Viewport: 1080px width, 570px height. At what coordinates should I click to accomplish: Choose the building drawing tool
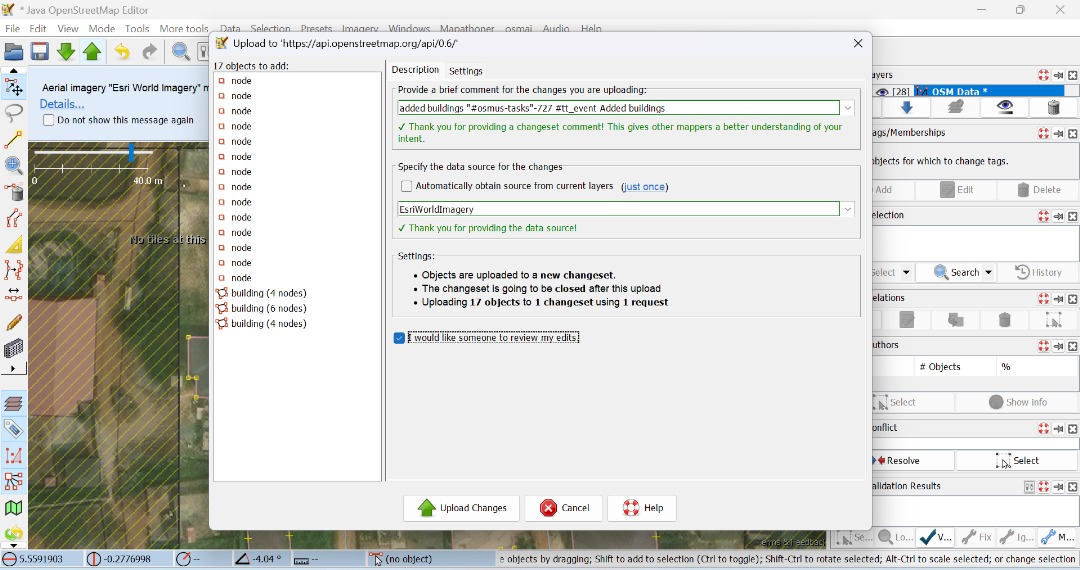tap(13, 348)
